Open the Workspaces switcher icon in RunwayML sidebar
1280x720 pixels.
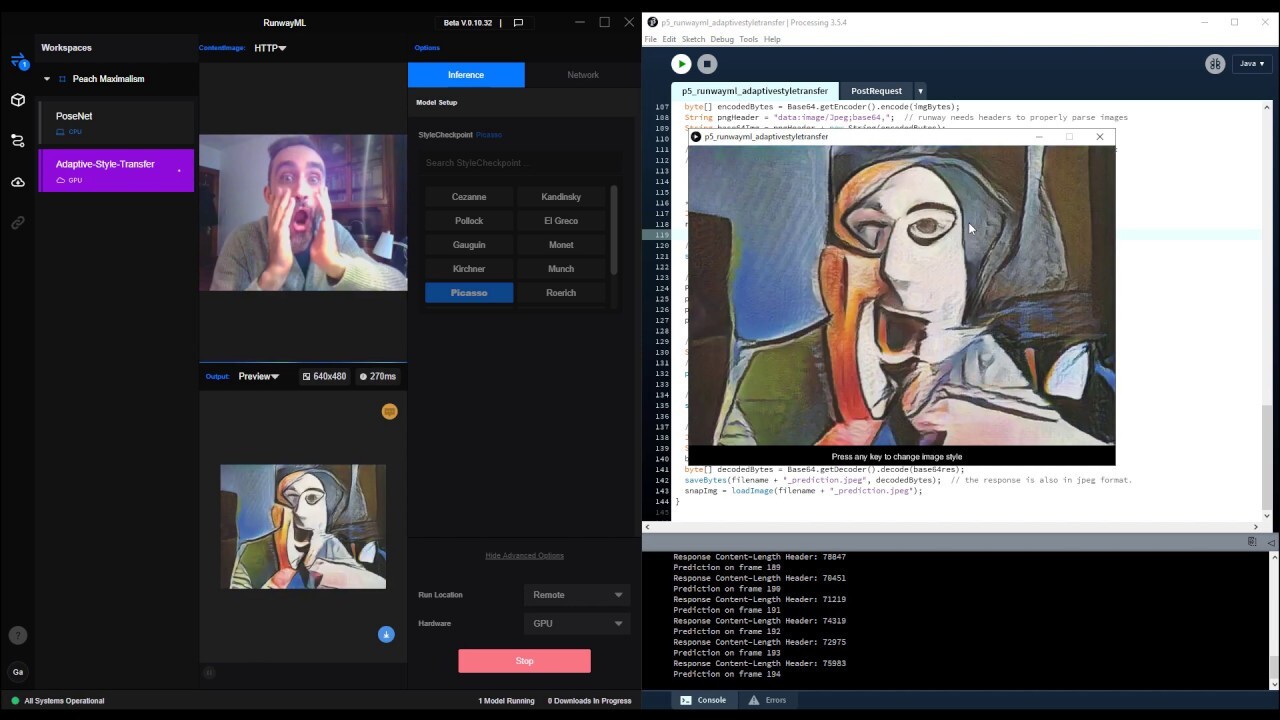[18, 60]
